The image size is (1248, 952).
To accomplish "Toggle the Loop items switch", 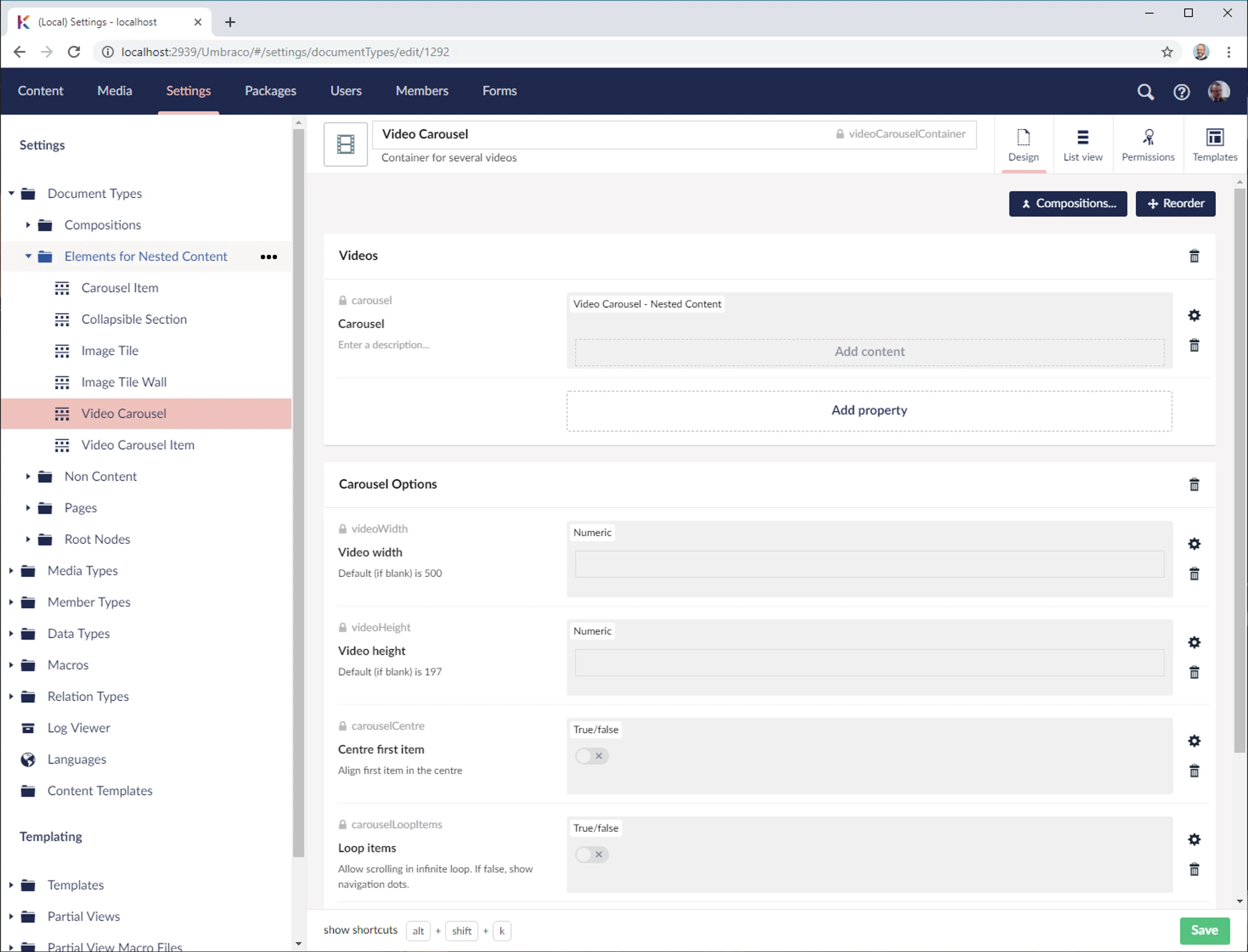I will click(x=591, y=855).
